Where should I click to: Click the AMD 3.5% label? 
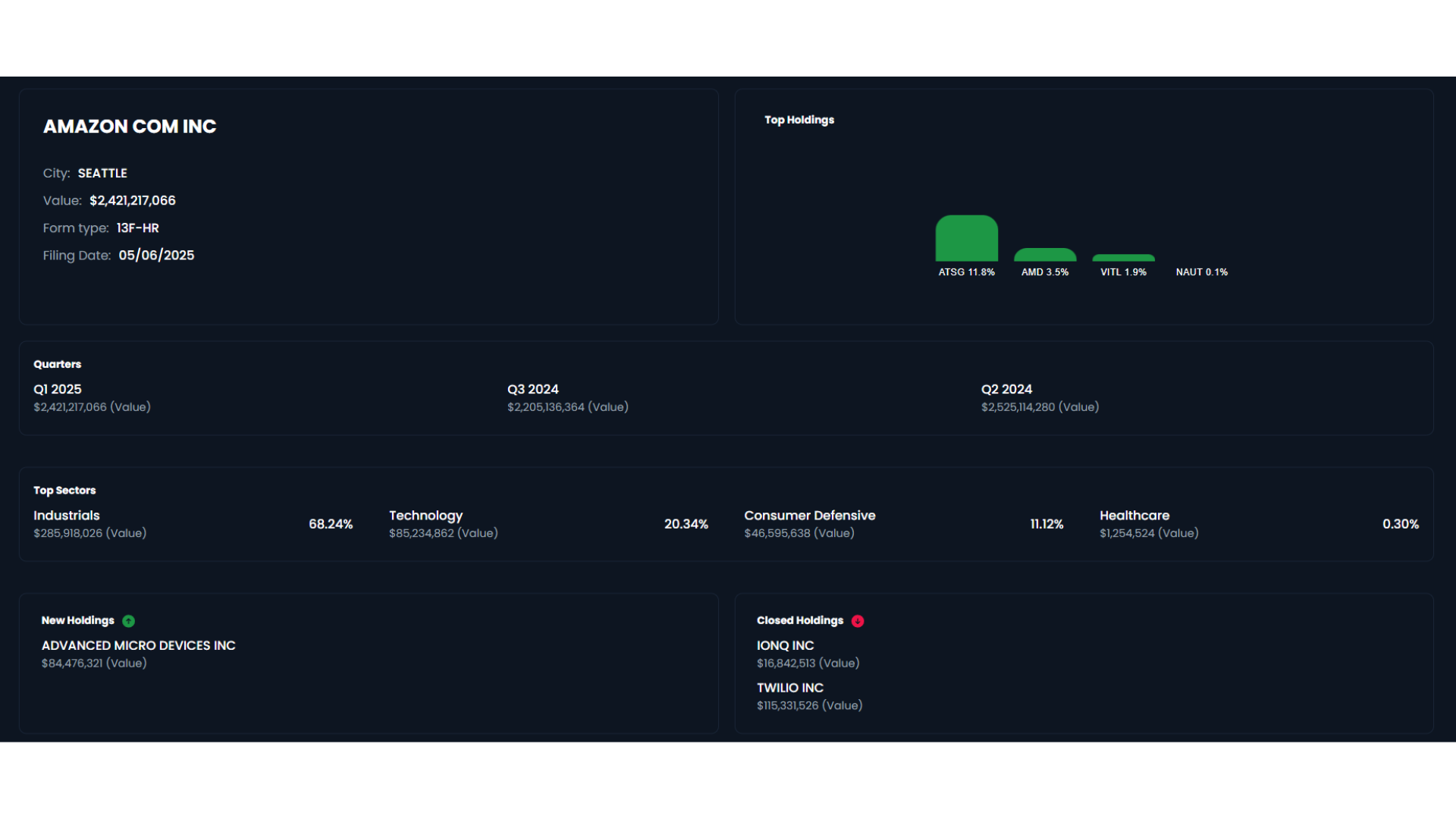pyautogui.click(x=1045, y=272)
